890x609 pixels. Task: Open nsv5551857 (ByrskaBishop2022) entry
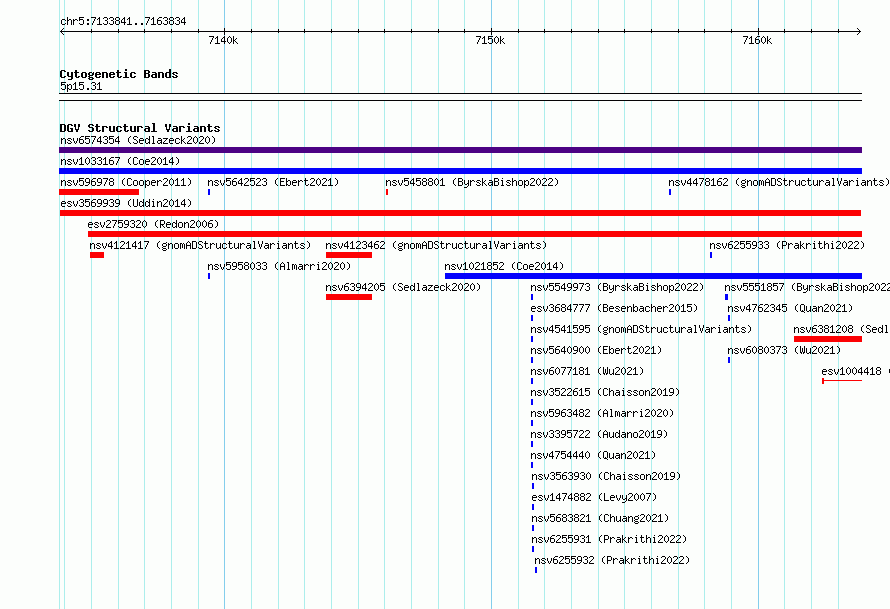coord(807,287)
